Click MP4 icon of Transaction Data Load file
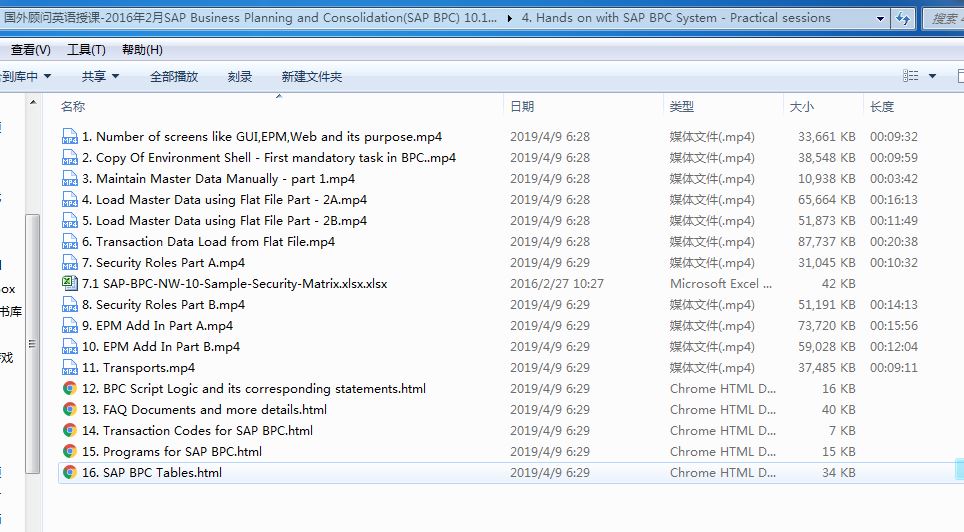The width and height of the screenshot is (964, 532). coord(69,242)
